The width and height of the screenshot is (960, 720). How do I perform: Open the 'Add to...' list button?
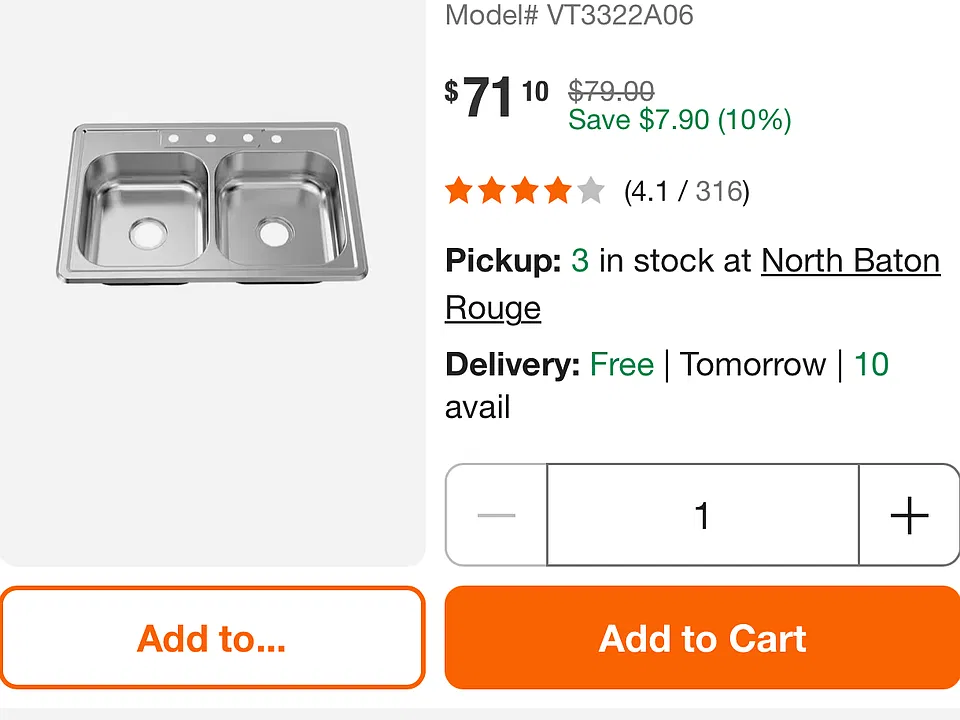pyautogui.click(x=212, y=638)
